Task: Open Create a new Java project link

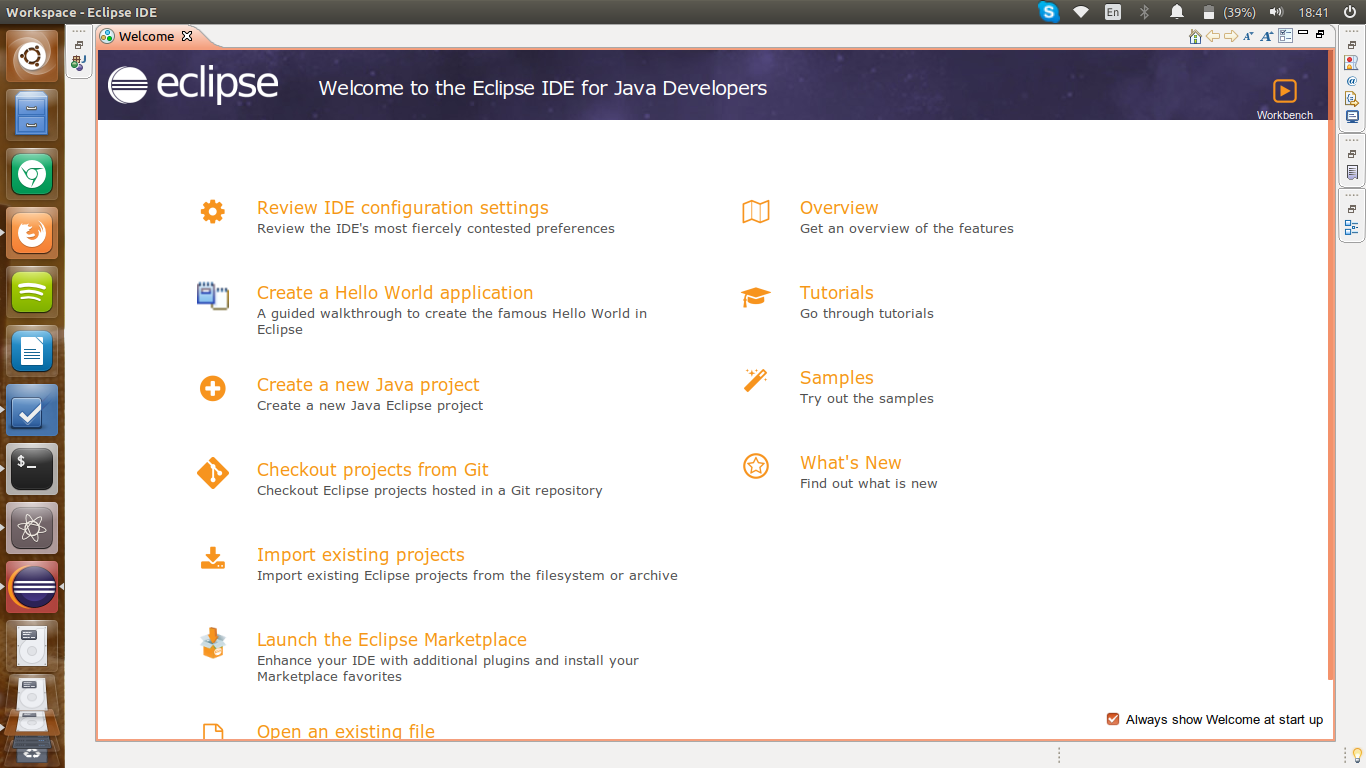Action: tap(368, 385)
